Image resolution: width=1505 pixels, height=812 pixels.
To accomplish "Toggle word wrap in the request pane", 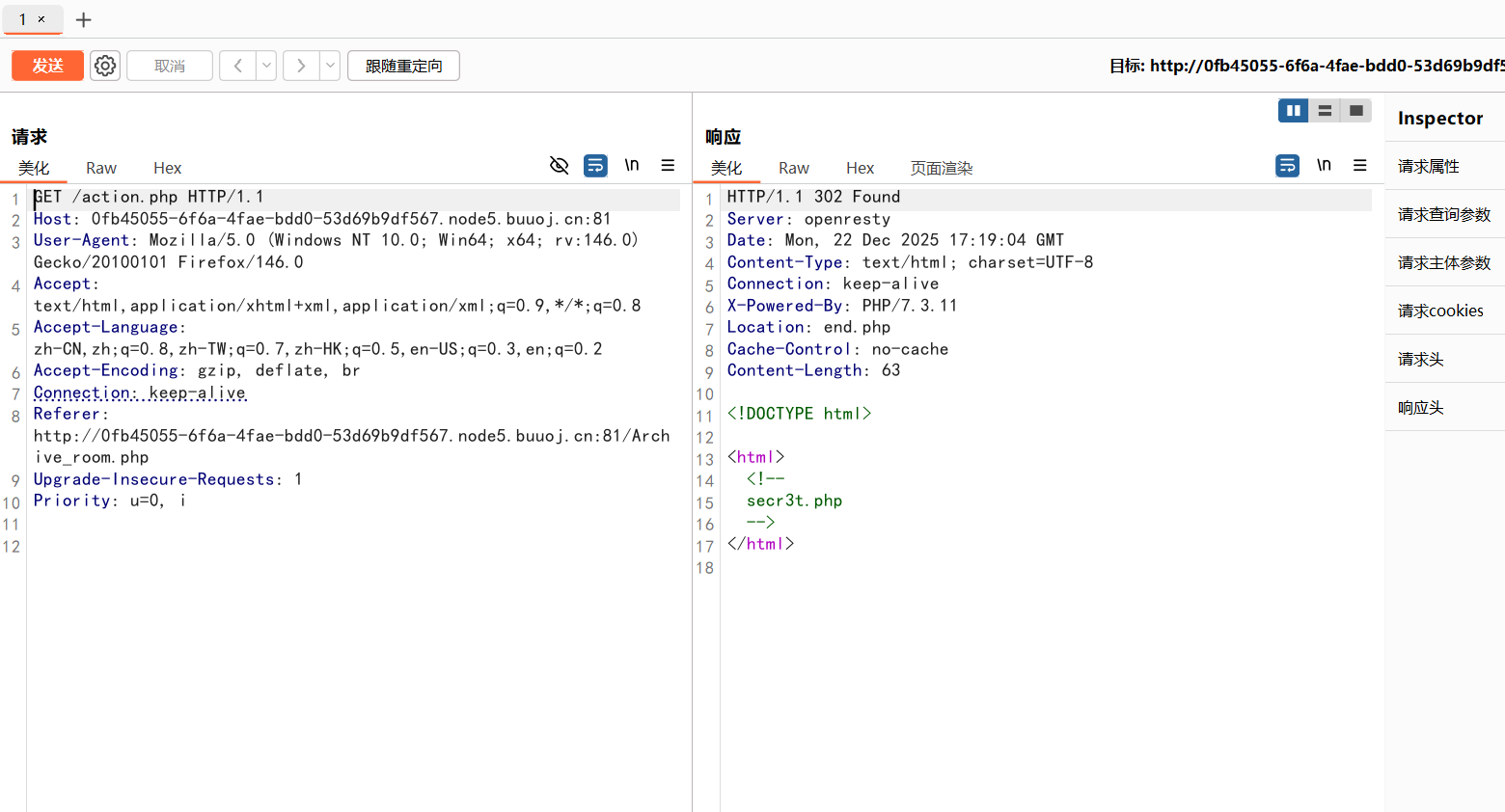I will [595, 165].
